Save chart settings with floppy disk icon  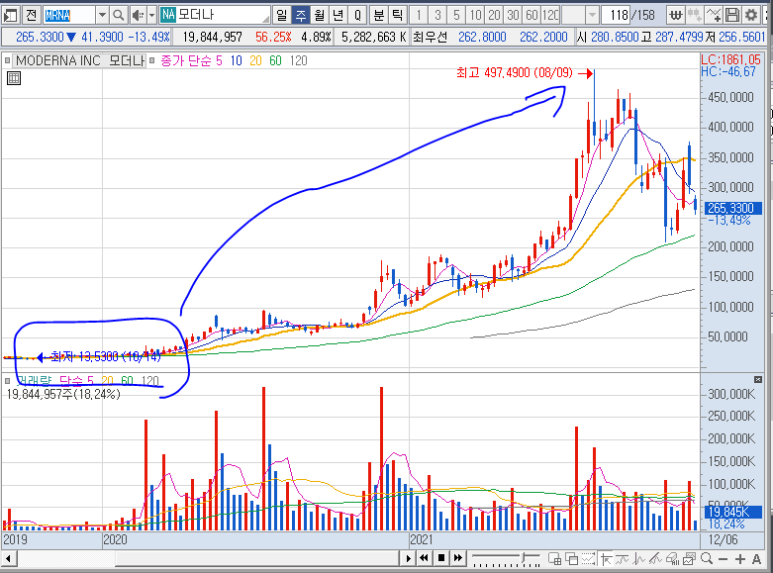732,15
